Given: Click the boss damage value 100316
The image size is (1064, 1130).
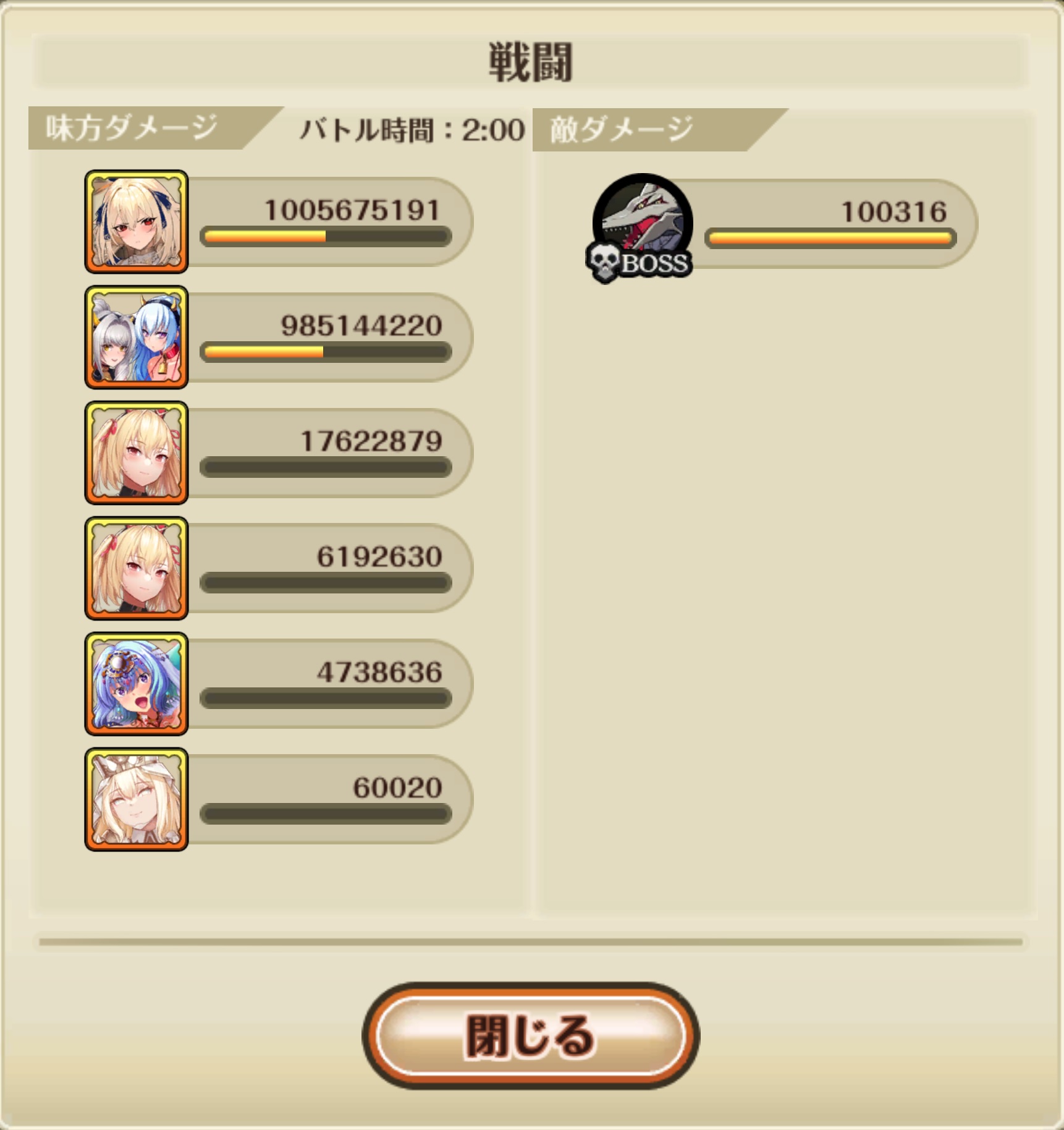Looking at the screenshot, I should tap(894, 212).
